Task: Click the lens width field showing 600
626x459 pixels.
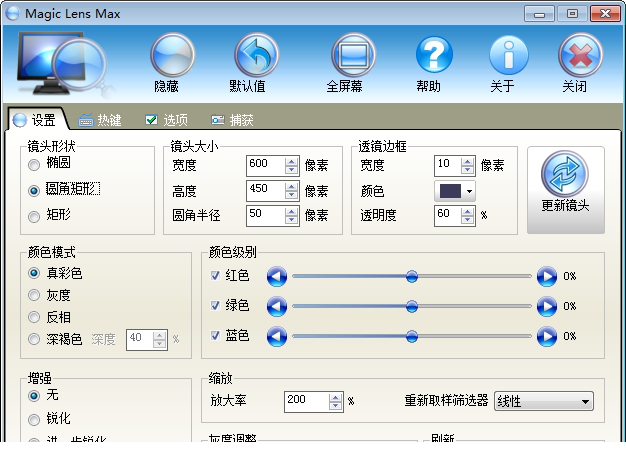Action: (266, 165)
